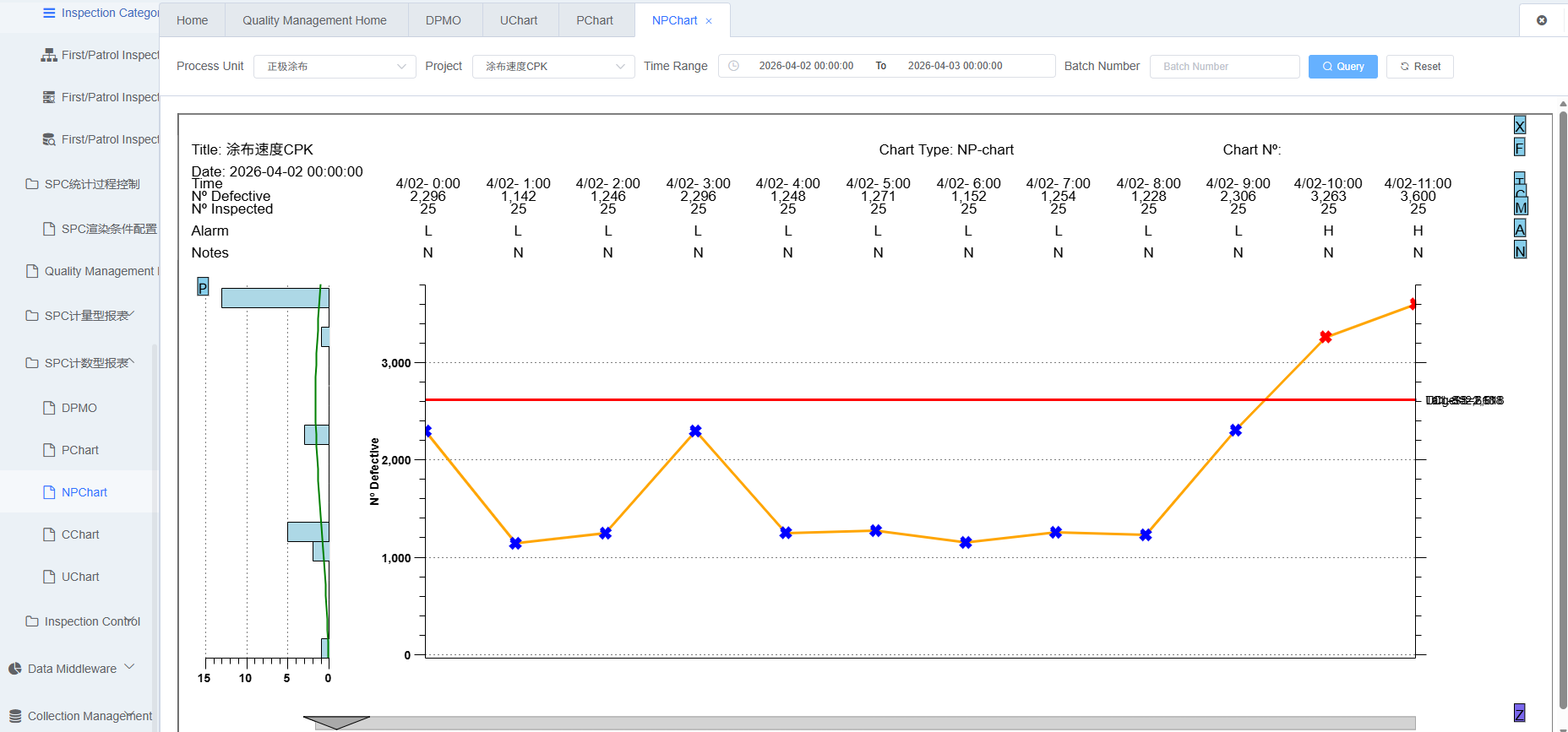
Task: Click the H alarm value under 4/02-11:00
Action: point(1418,230)
